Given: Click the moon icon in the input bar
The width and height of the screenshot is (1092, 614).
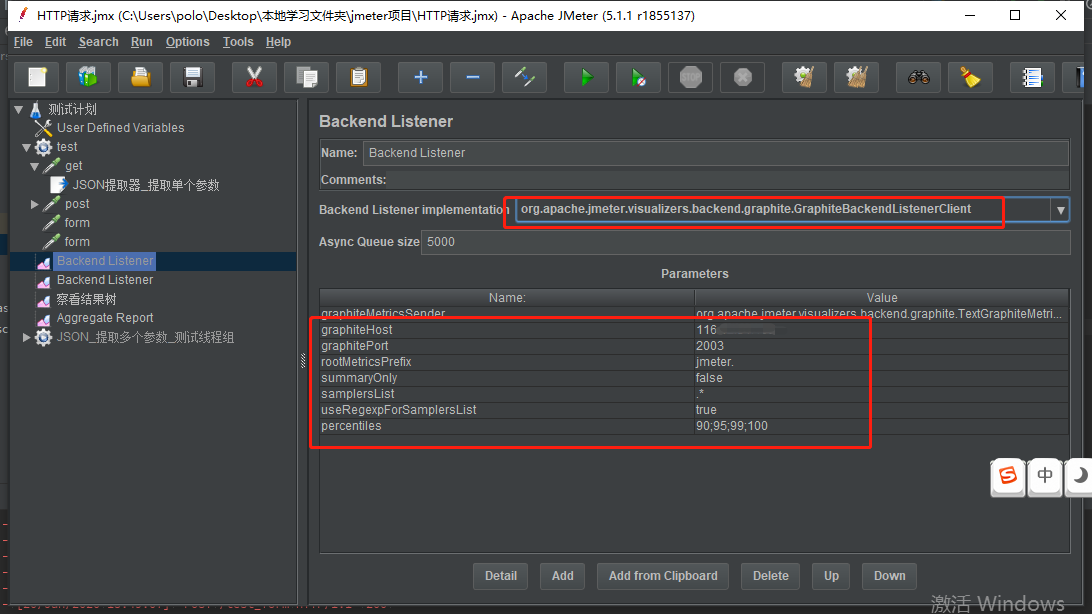Looking at the screenshot, I should tap(1079, 476).
